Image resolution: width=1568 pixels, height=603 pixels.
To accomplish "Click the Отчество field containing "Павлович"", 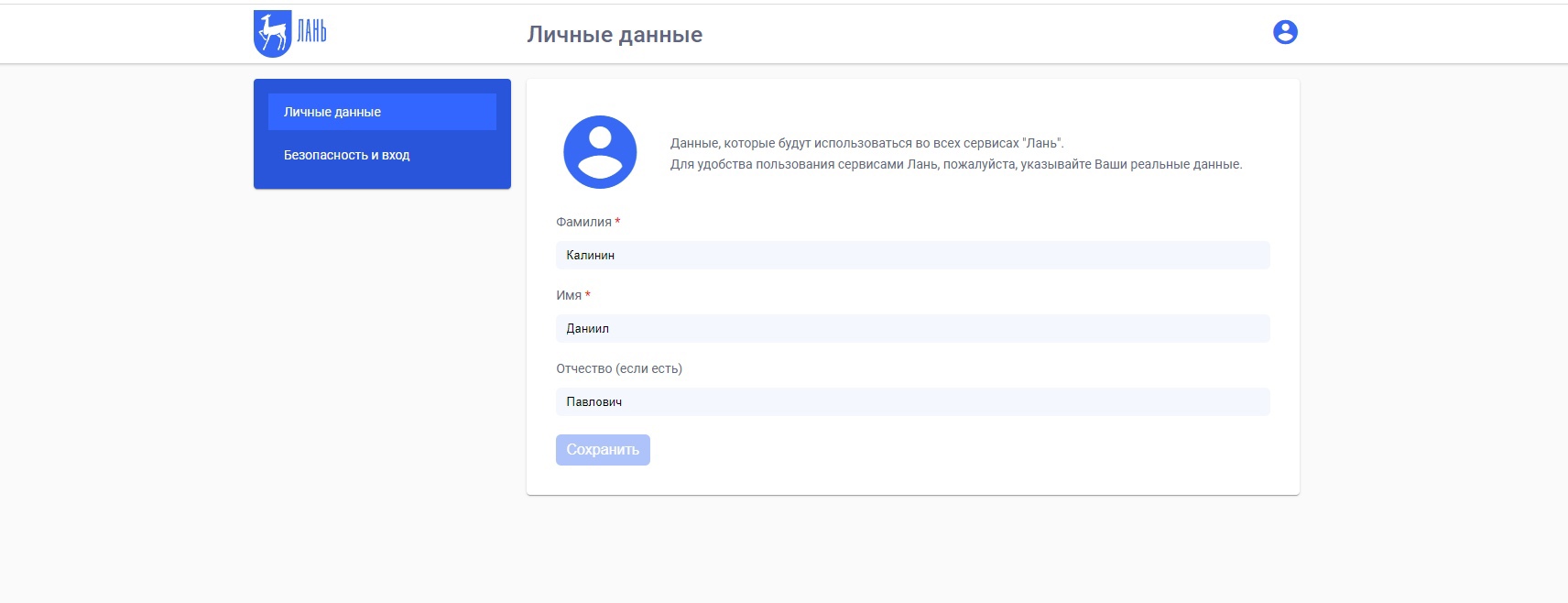I will 912,401.
